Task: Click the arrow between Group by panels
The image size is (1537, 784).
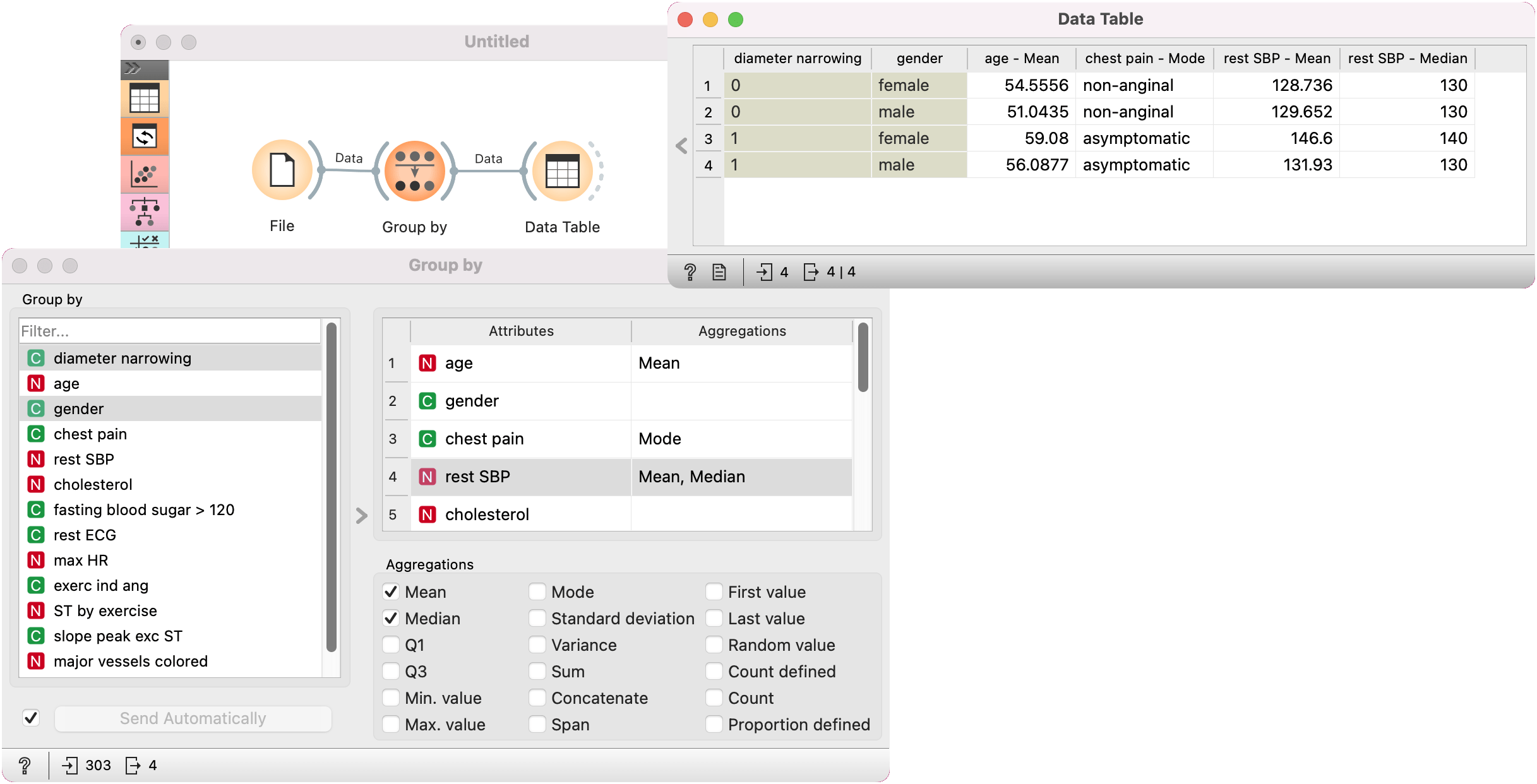Action: pyautogui.click(x=361, y=516)
